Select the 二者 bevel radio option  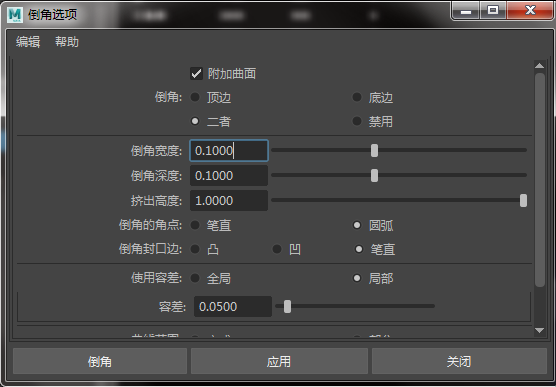point(195,121)
